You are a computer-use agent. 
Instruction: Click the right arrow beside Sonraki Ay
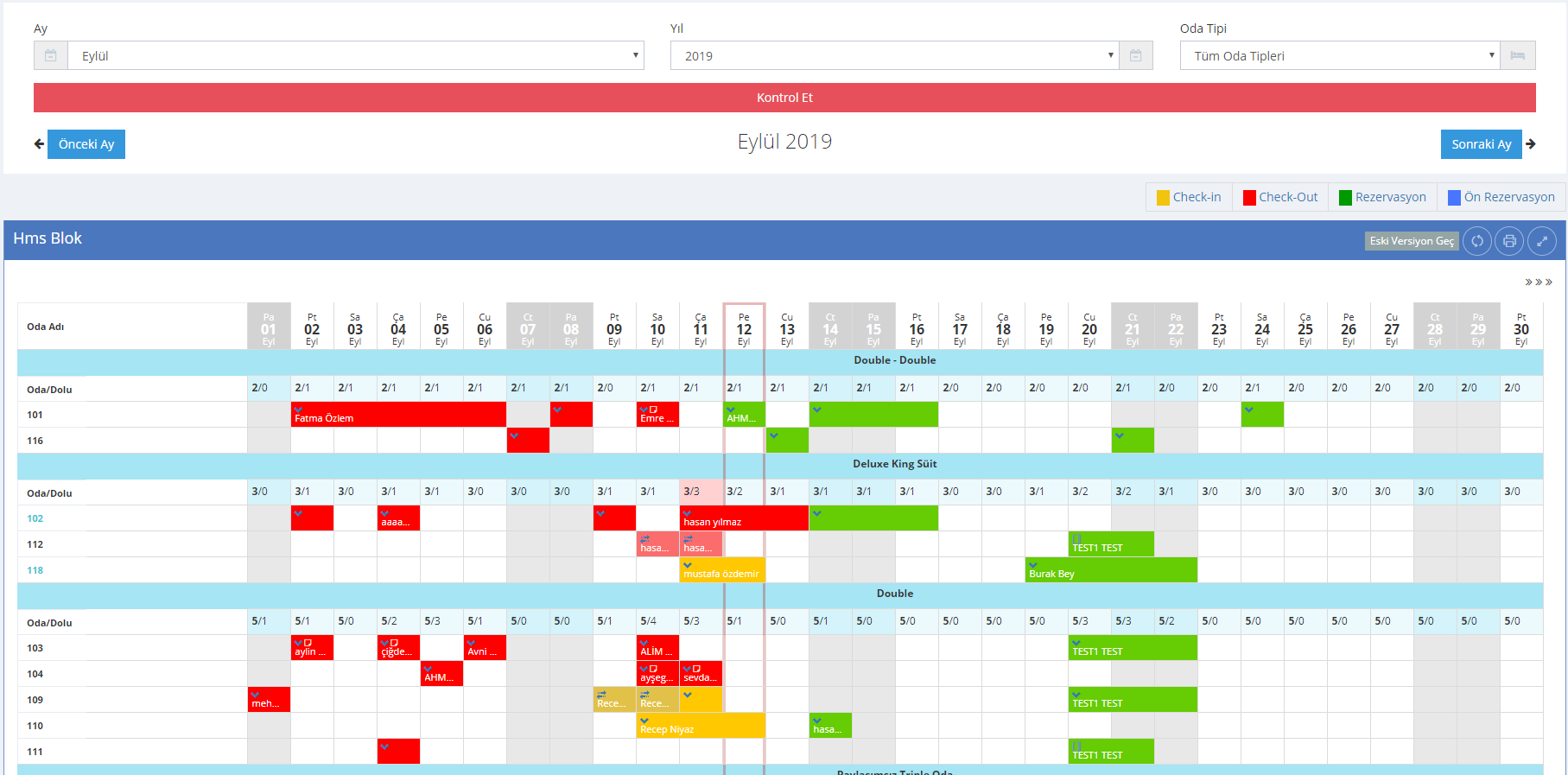1531,144
